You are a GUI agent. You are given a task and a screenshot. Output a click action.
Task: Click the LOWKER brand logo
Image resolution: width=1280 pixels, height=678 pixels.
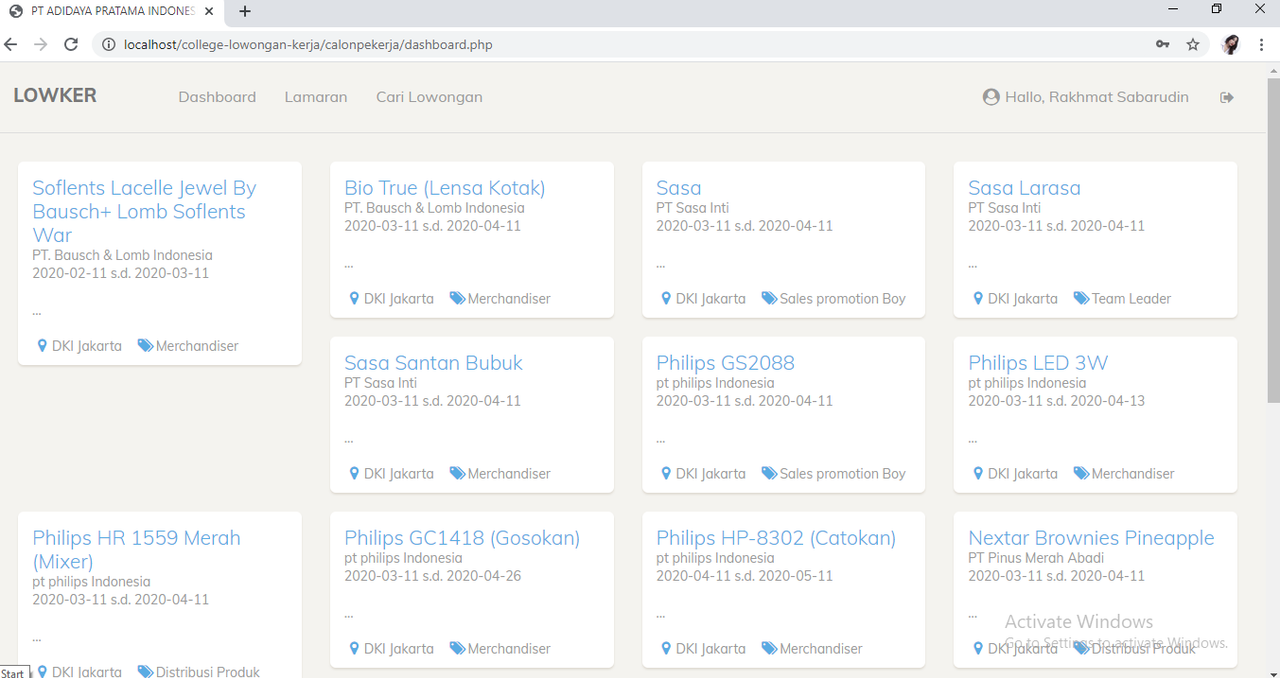pyautogui.click(x=55, y=95)
